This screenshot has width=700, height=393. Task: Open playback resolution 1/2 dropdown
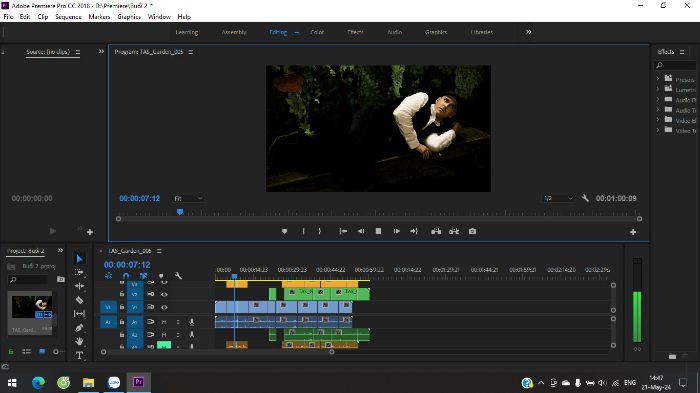click(x=558, y=198)
